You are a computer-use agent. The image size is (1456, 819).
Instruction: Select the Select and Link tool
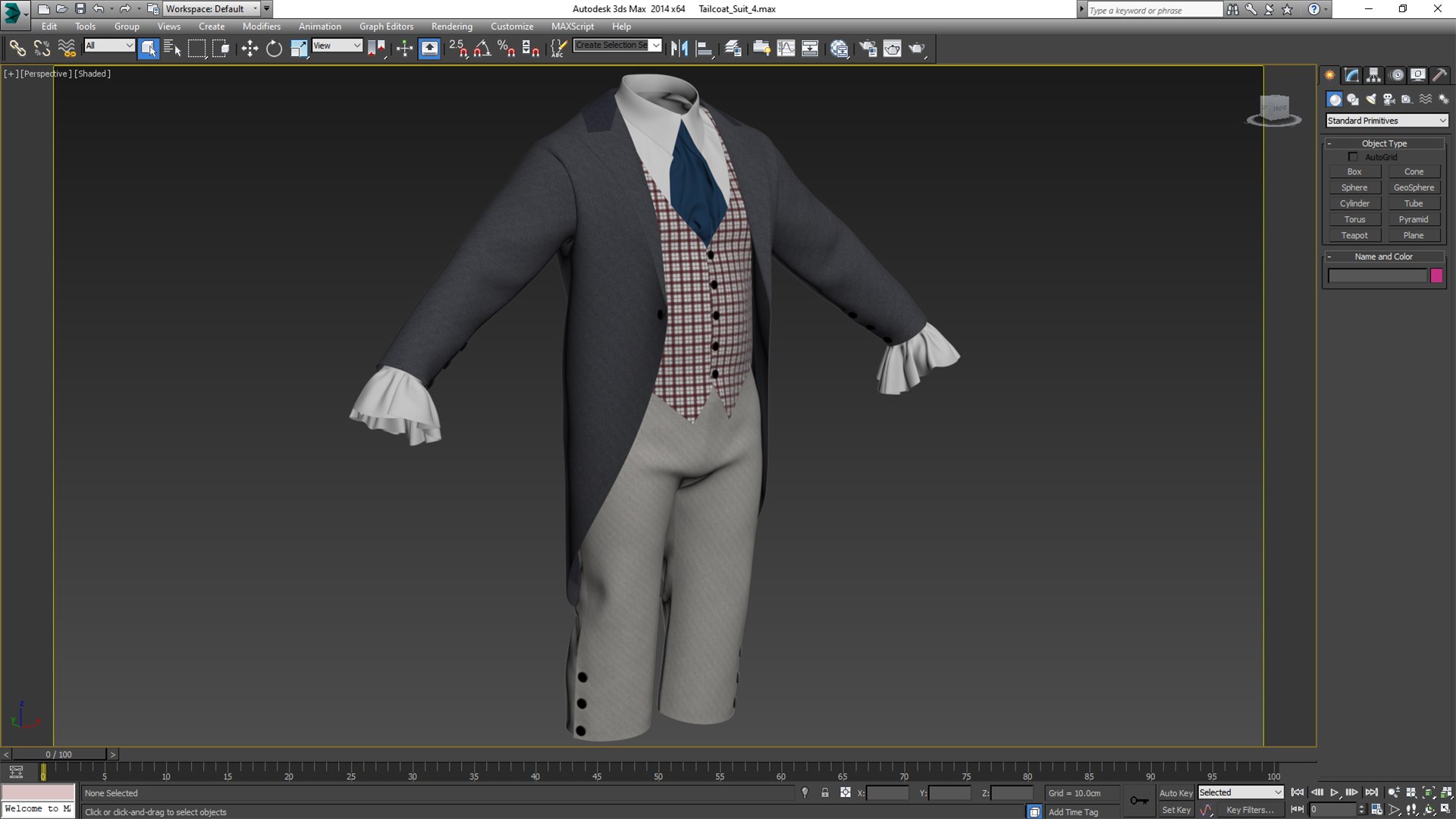click(x=17, y=49)
